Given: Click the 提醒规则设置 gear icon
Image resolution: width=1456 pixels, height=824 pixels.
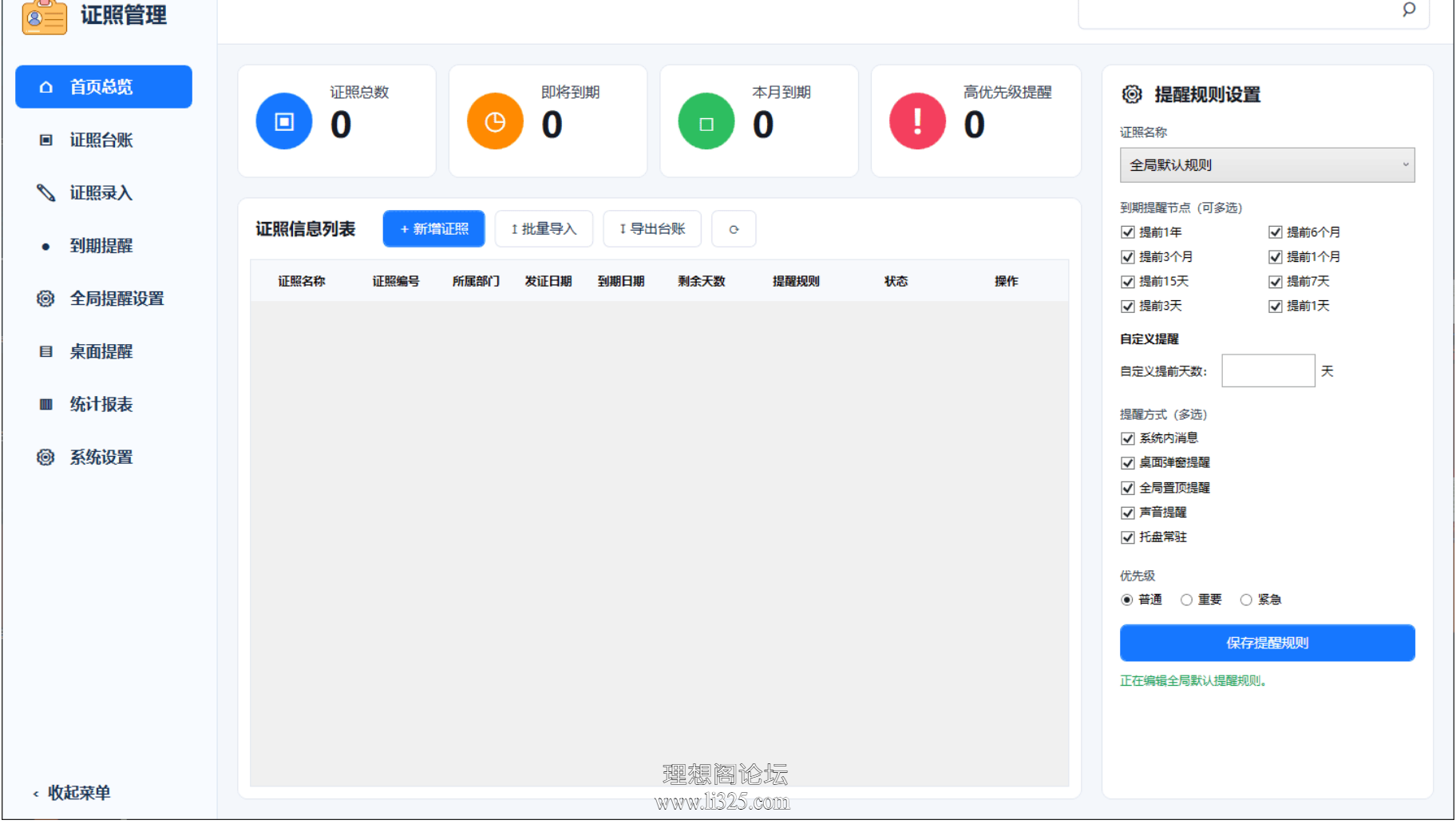Looking at the screenshot, I should click(x=1132, y=94).
